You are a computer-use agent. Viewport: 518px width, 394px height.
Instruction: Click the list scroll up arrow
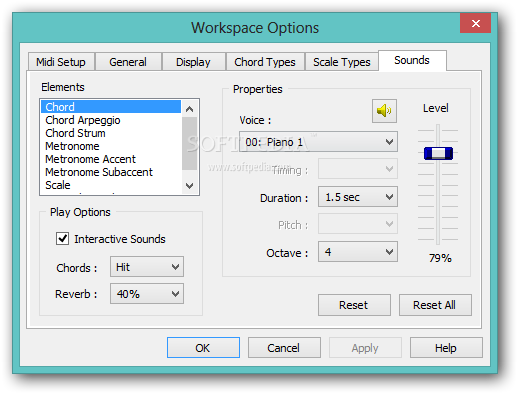tap(189, 109)
